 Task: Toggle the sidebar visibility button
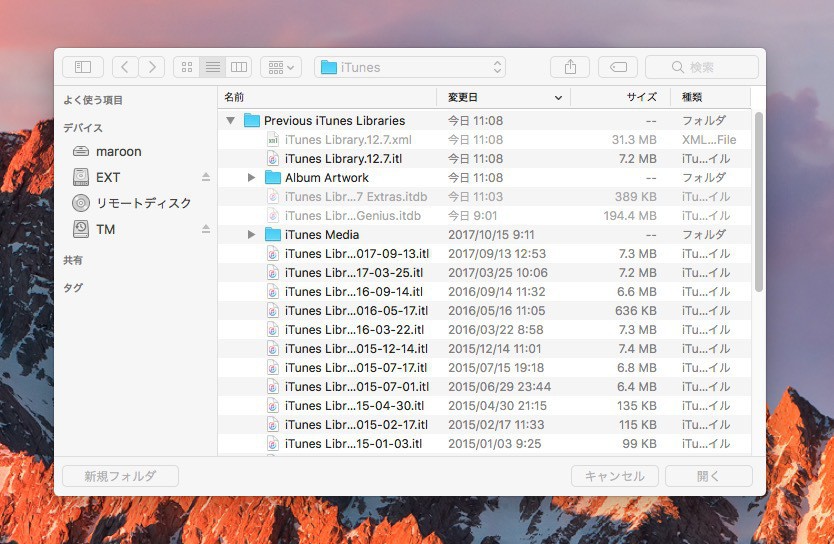pyautogui.click(x=83, y=67)
